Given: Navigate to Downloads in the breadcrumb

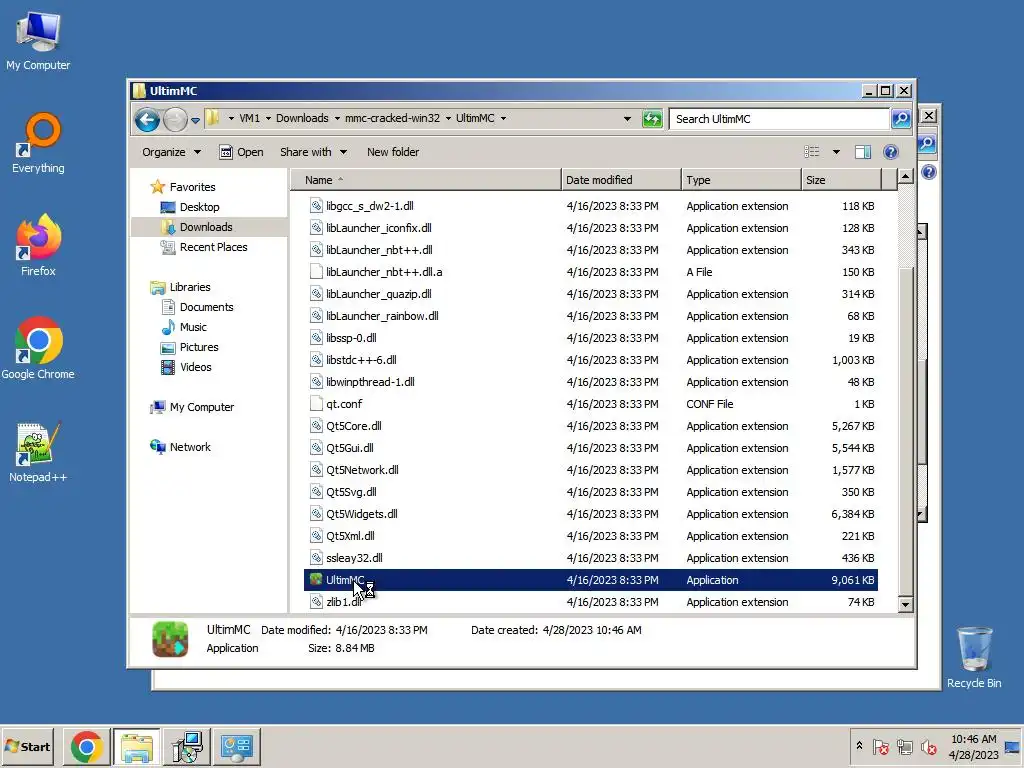Looking at the screenshot, I should (x=302, y=118).
